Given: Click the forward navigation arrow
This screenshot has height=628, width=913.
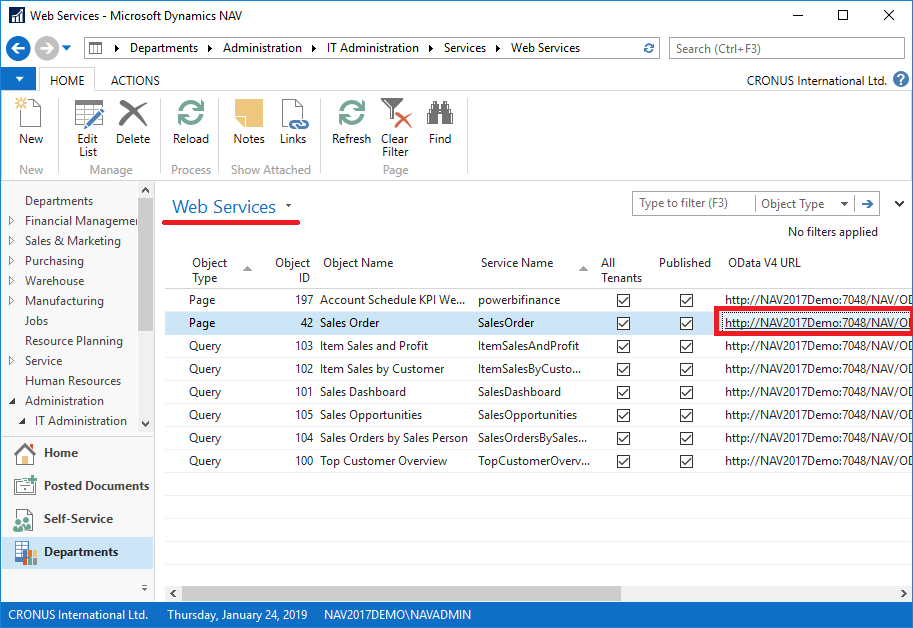Looking at the screenshot, I should click(x=47, y=48).
